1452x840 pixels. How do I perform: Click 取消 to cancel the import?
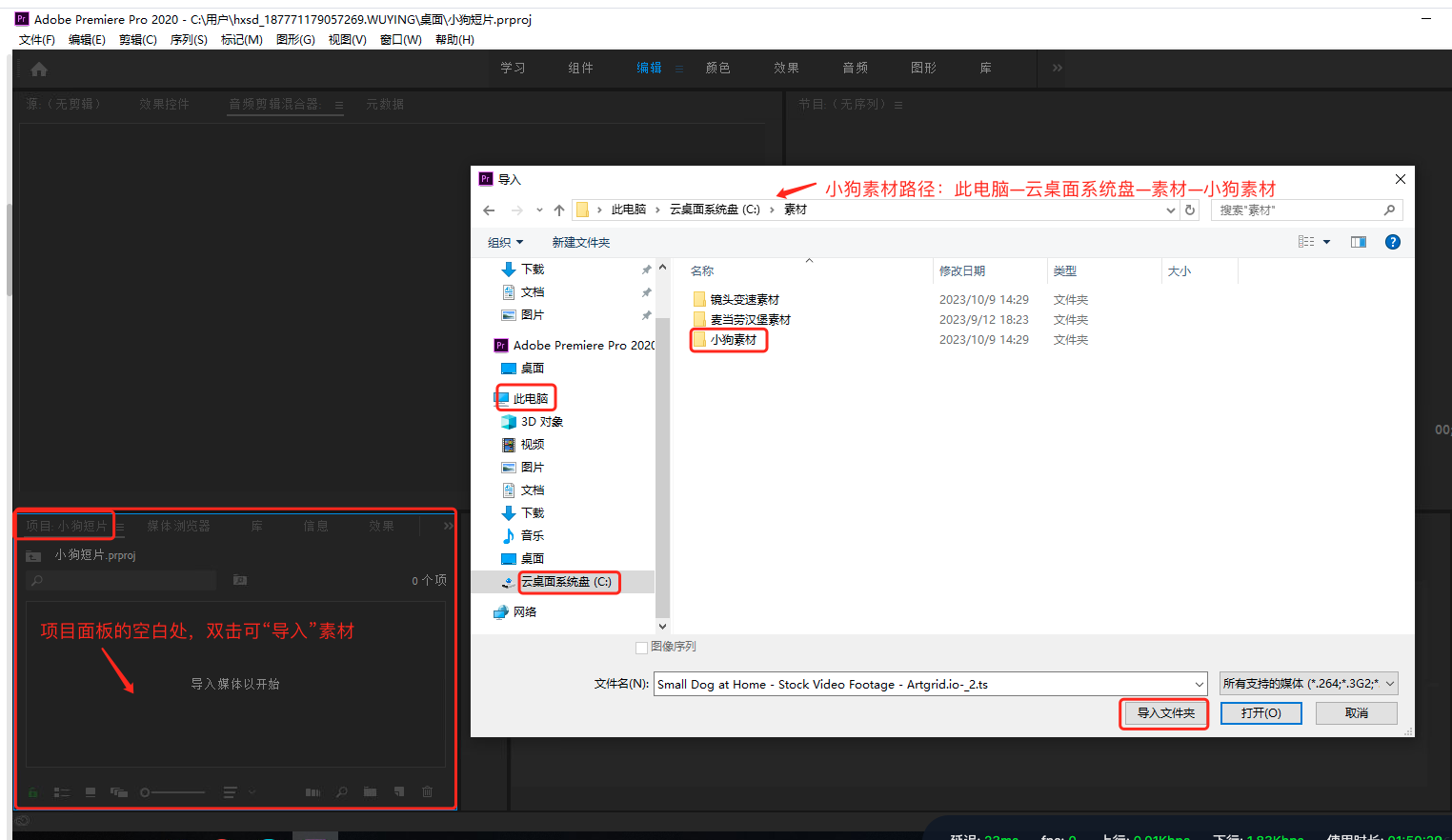[1356, 713]
